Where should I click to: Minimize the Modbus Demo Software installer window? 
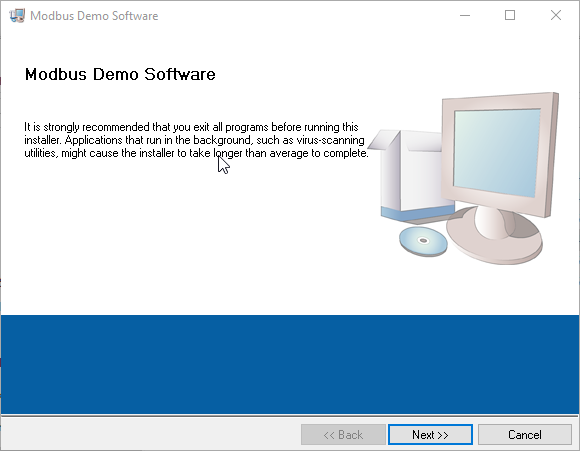click(465, 16)
